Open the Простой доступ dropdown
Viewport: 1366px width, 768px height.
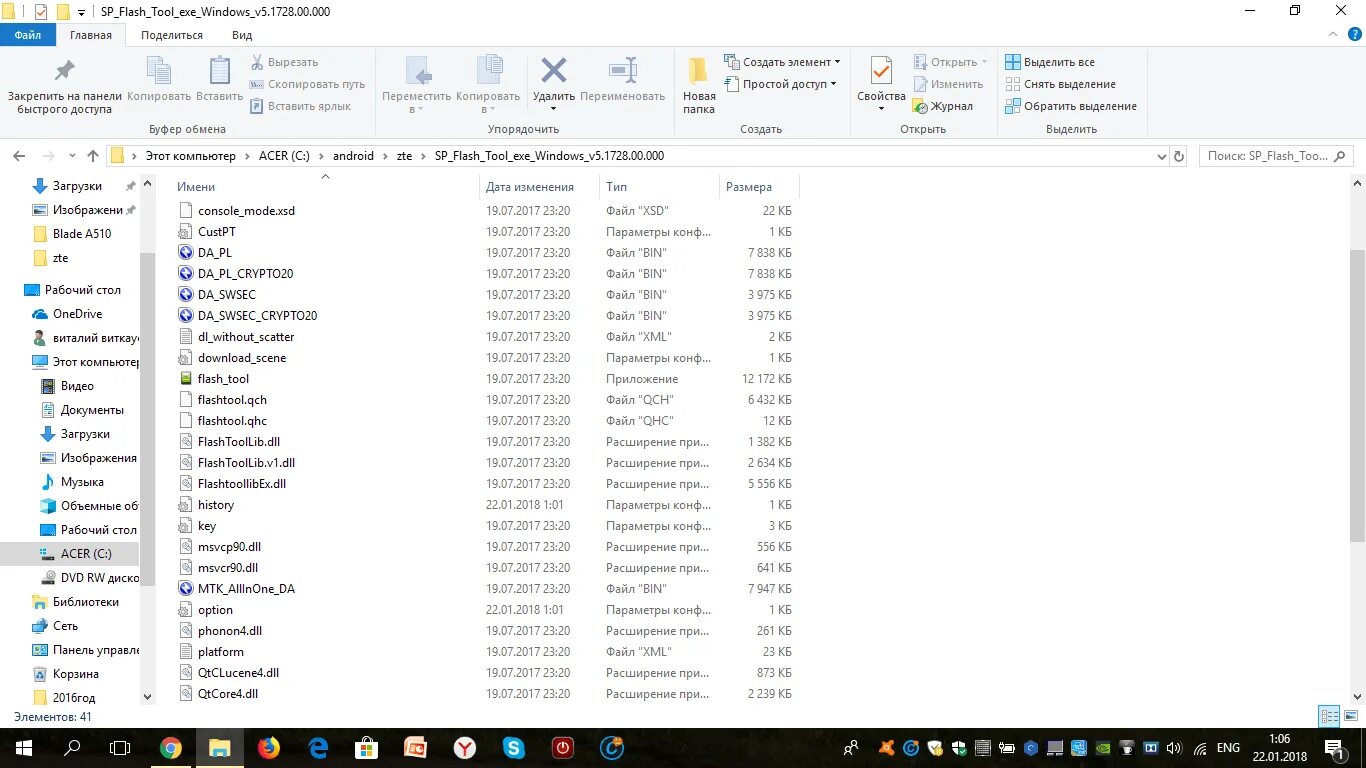[781, 84]
